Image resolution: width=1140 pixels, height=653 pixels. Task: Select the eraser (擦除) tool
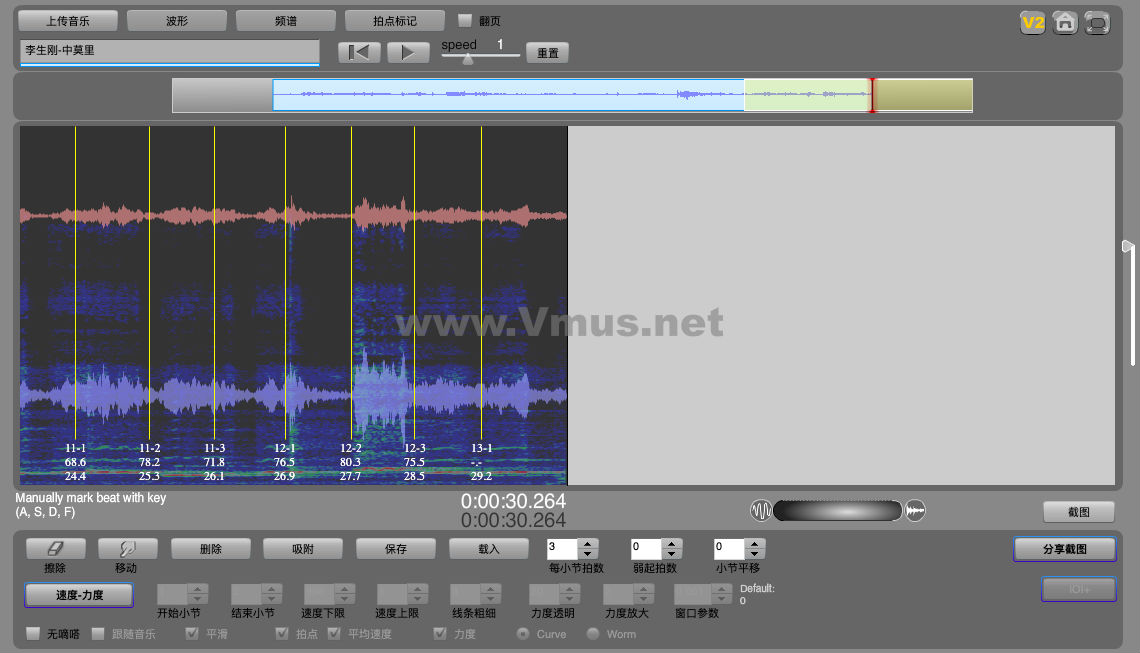pos(55,549)
